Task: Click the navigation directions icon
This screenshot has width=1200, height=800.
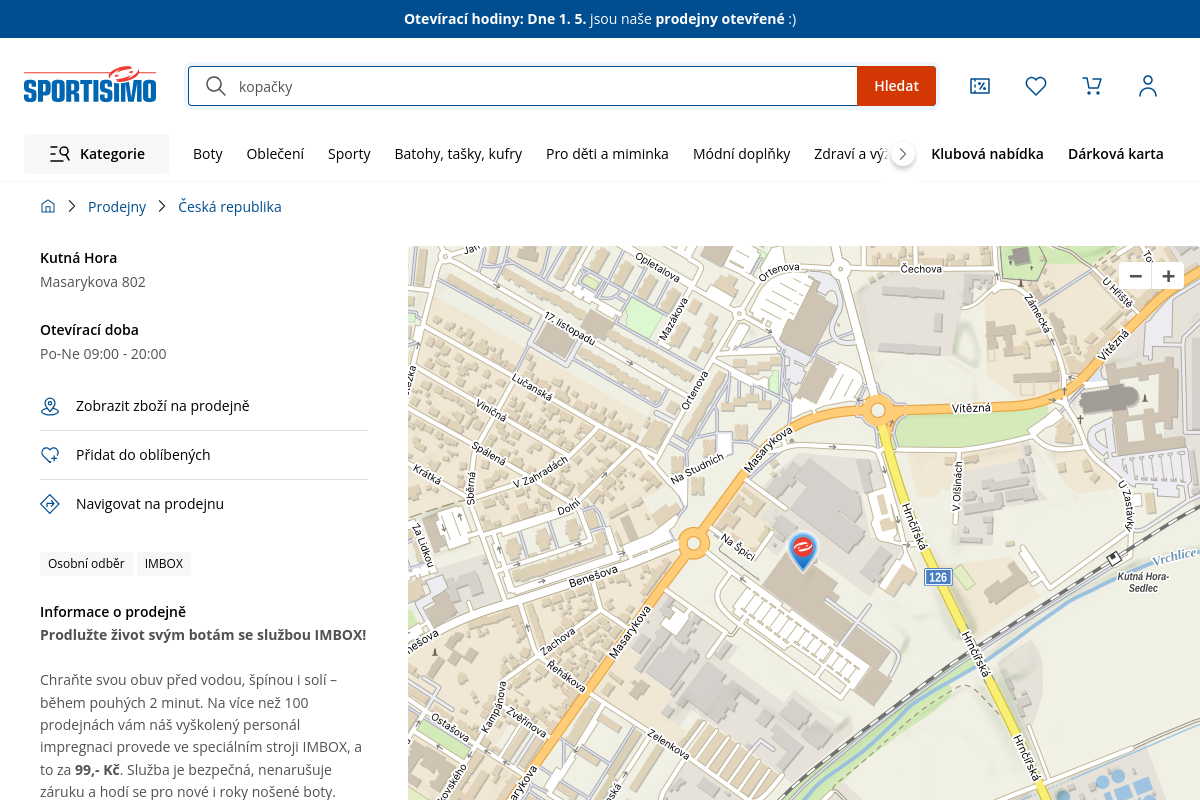Action: [50, 504]
